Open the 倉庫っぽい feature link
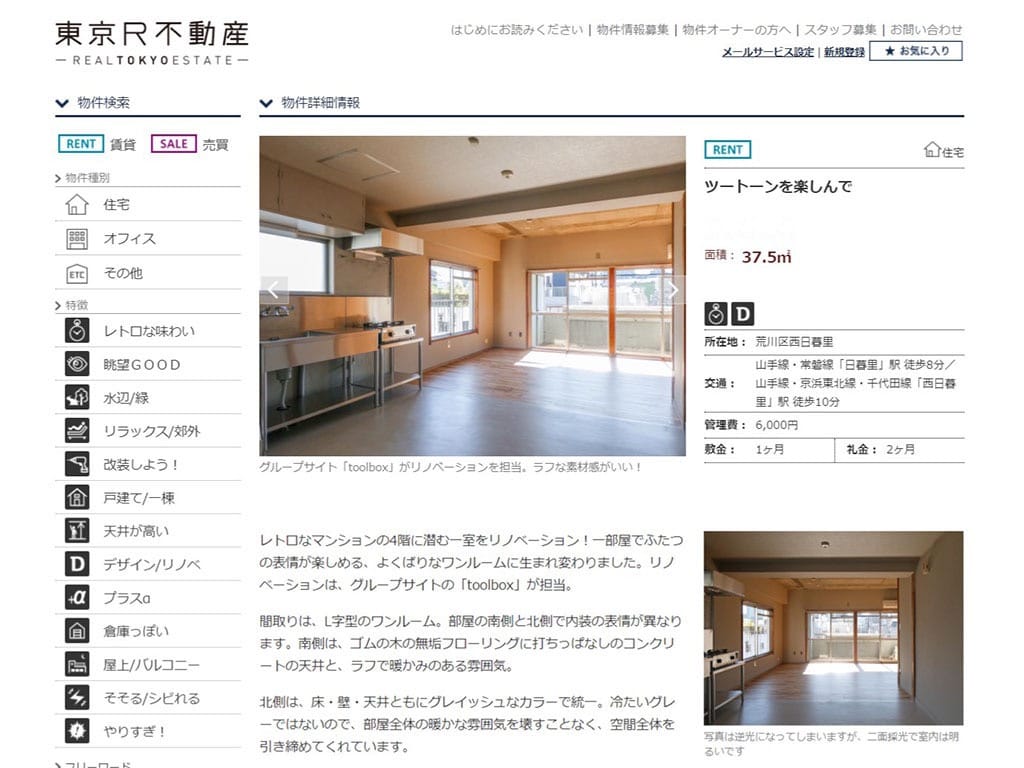Viewport: 1024px width, 768px height. (136, 631)
